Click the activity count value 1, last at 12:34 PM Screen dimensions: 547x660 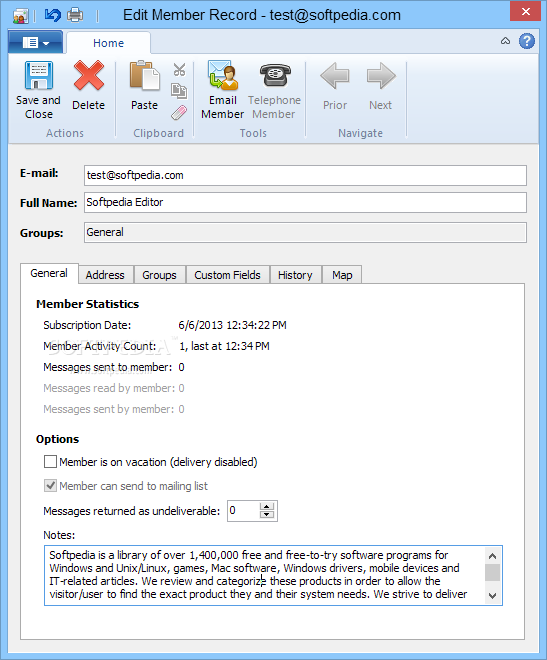click(x=224, y=346)
